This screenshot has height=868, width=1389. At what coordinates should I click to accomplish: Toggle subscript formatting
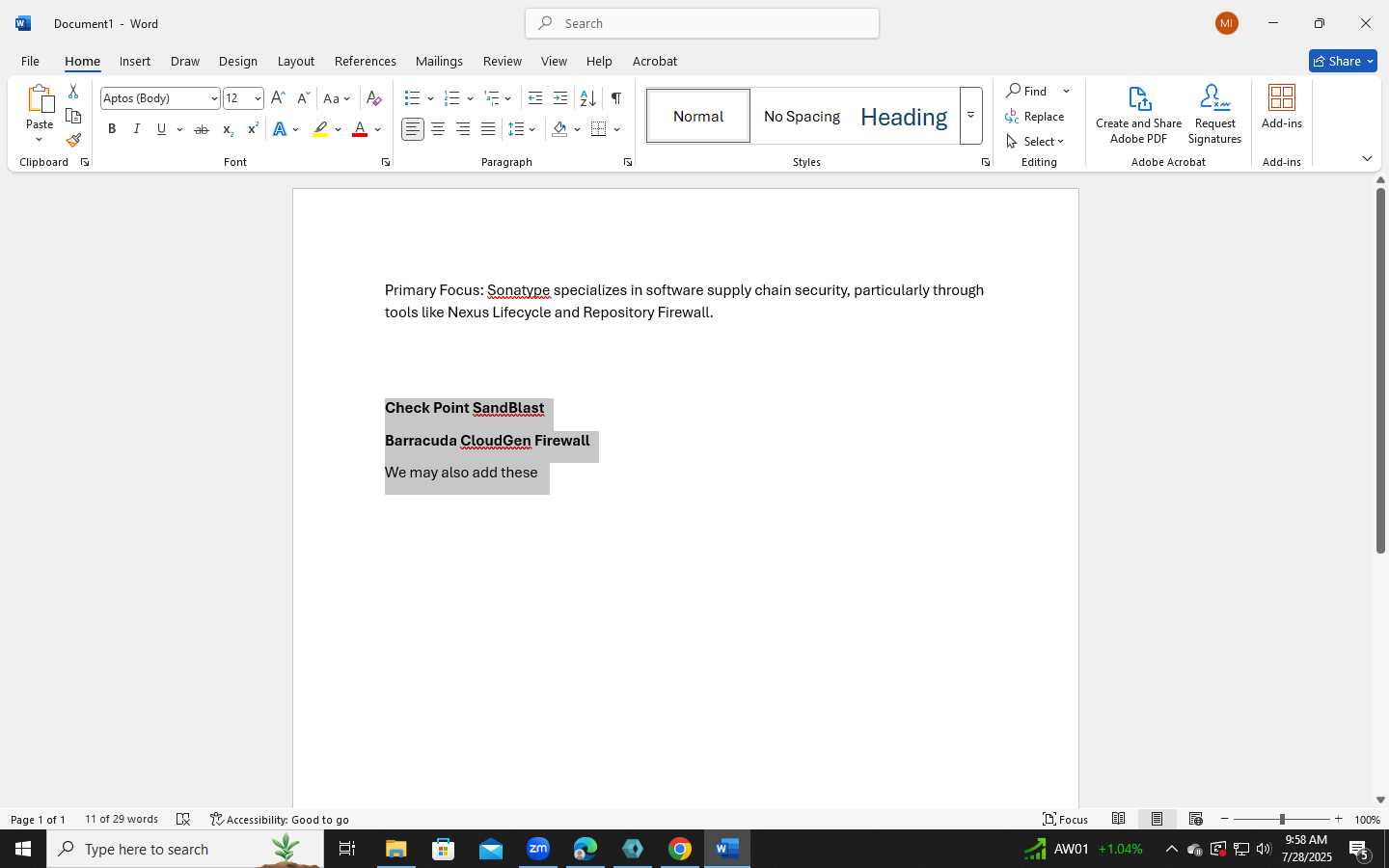tap(228, 129)
